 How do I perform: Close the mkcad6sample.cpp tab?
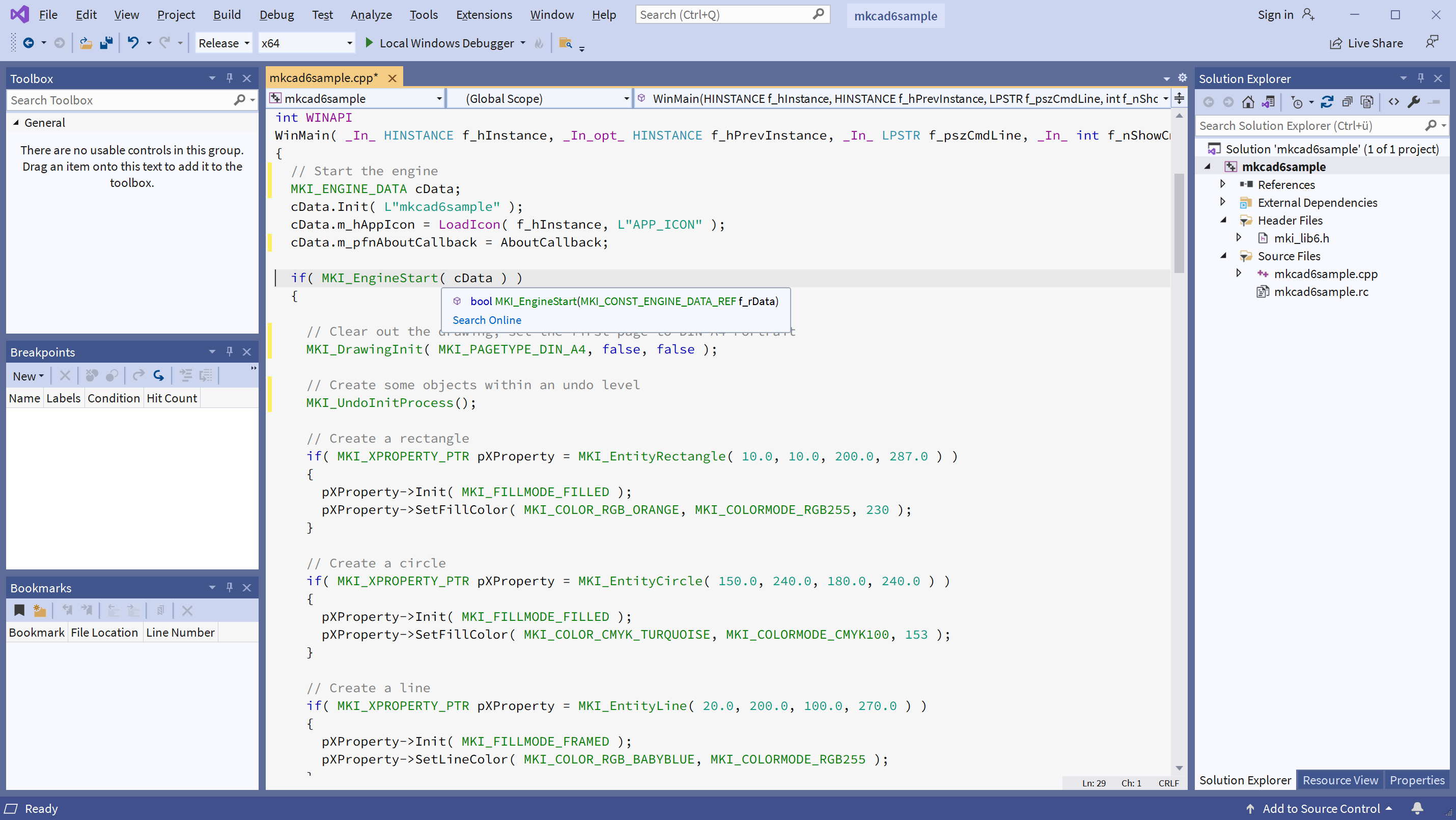[391, 78]
